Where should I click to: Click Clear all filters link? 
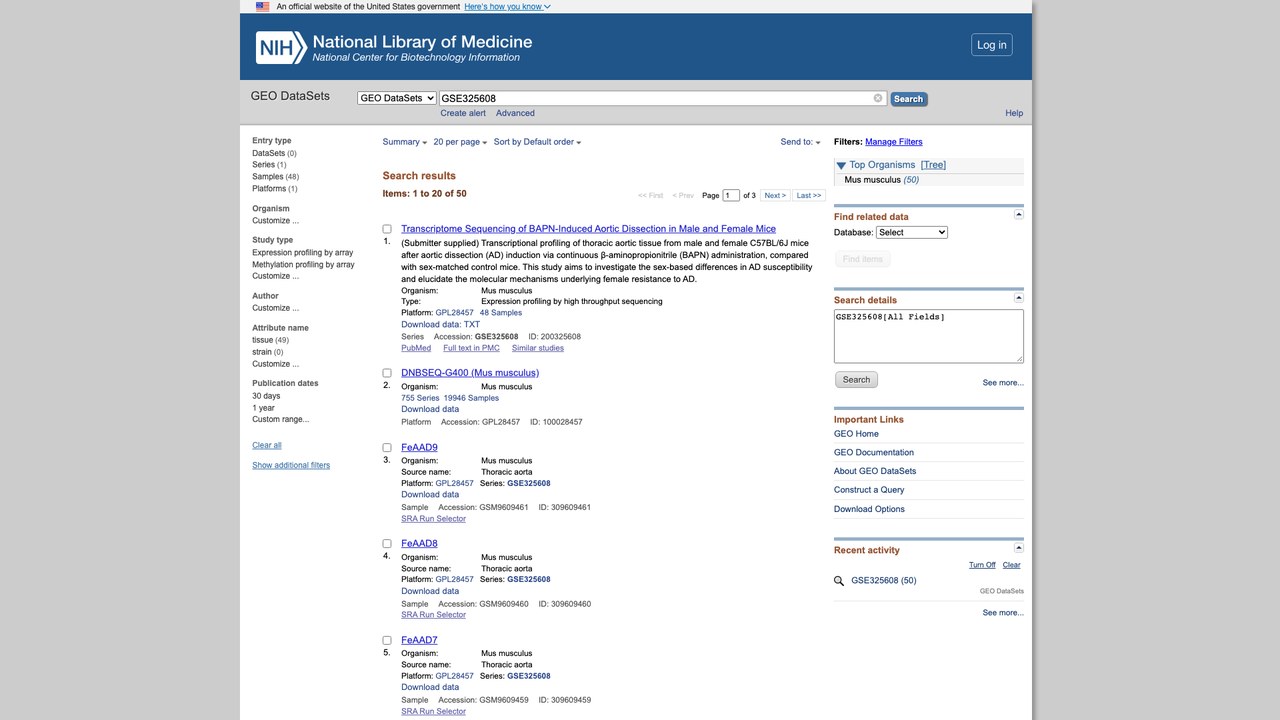pos(267,445)
